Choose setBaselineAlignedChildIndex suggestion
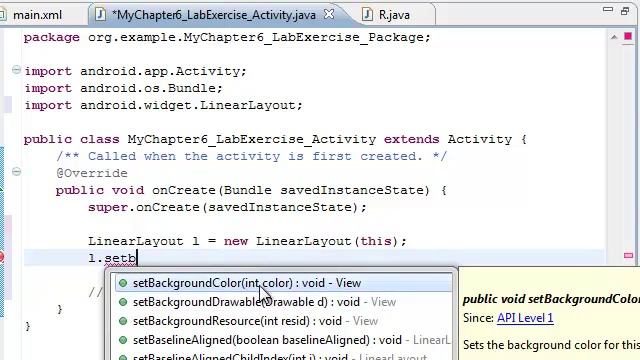Image resolution: width=640 pixels, height=360 pixels. pyautogui.click(x=283, y=356)
